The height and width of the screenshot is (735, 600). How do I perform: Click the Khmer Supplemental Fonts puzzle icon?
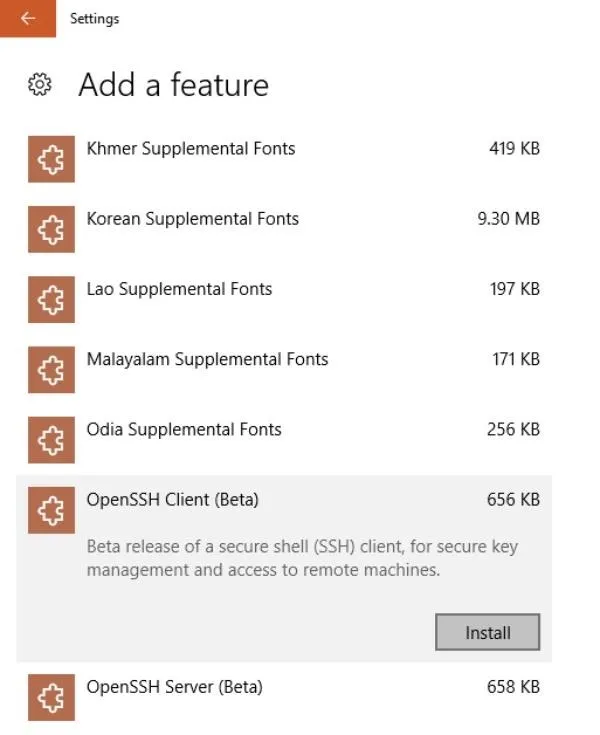[51, 159]
